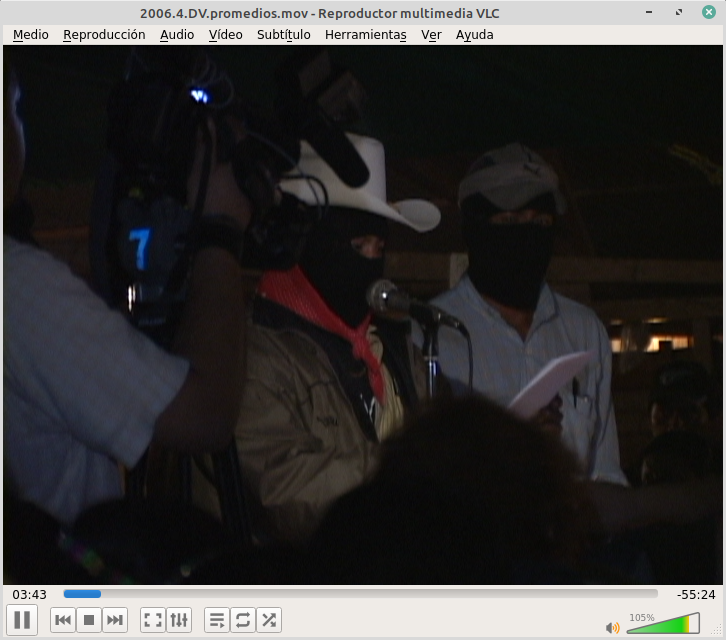The width and height of the screenshot is (726, 640).
Task: Switch the remaining time -55:24 display
Action: 695,594
